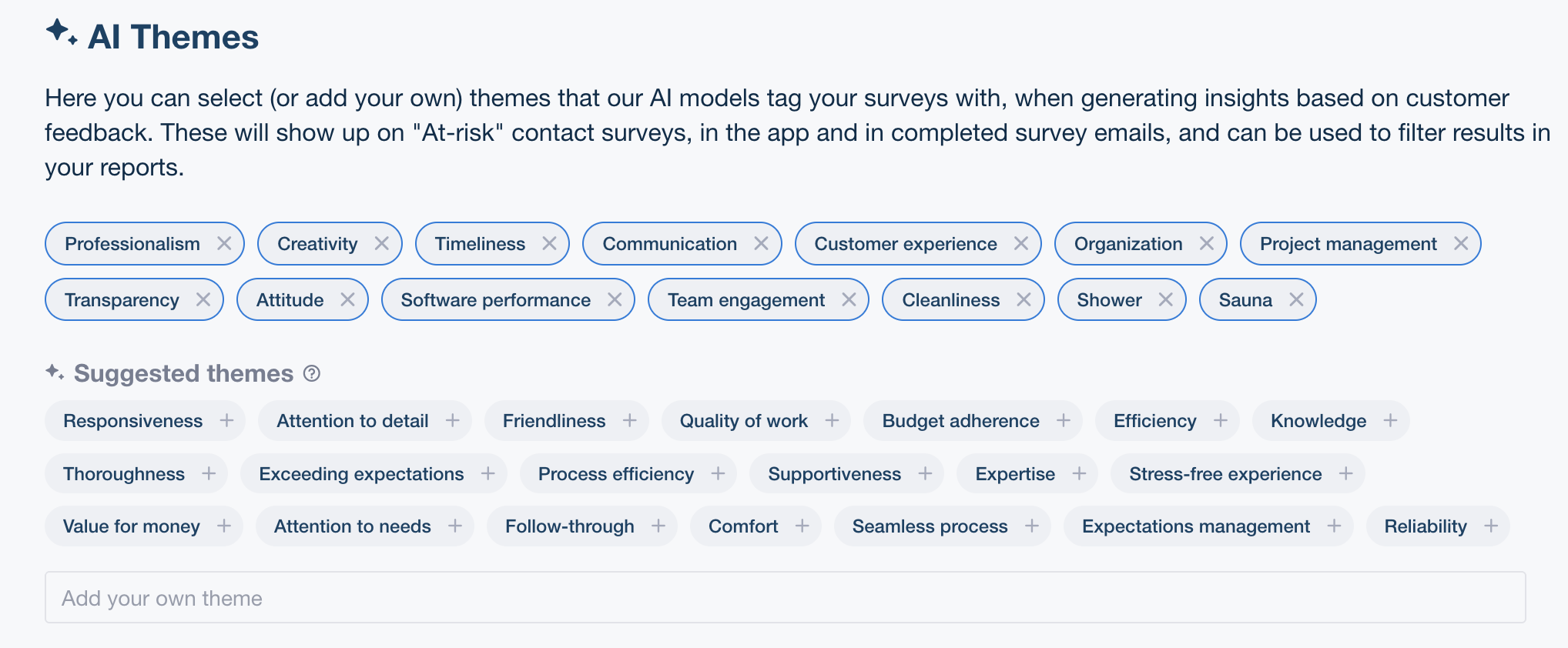
Task: Remove the Timeliness theme tag X
Action: tap(549, 243)
